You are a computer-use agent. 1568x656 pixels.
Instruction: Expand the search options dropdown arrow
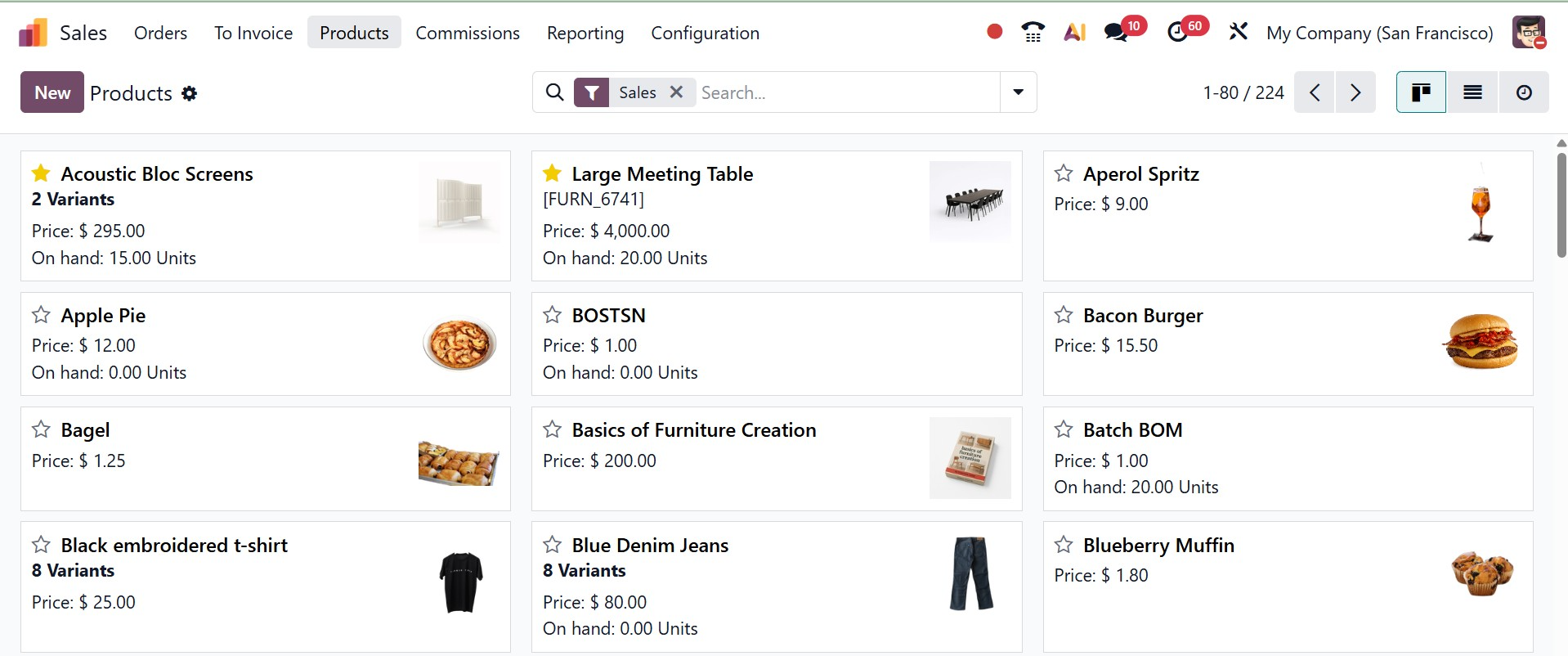coord(1019,92)
